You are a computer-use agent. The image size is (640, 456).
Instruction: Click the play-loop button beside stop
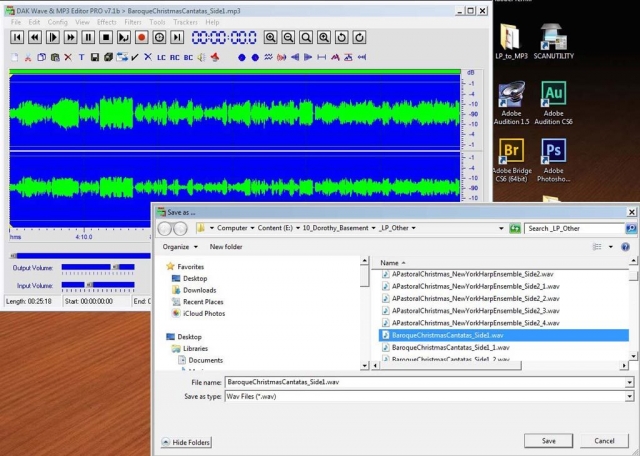pos(124,38)
